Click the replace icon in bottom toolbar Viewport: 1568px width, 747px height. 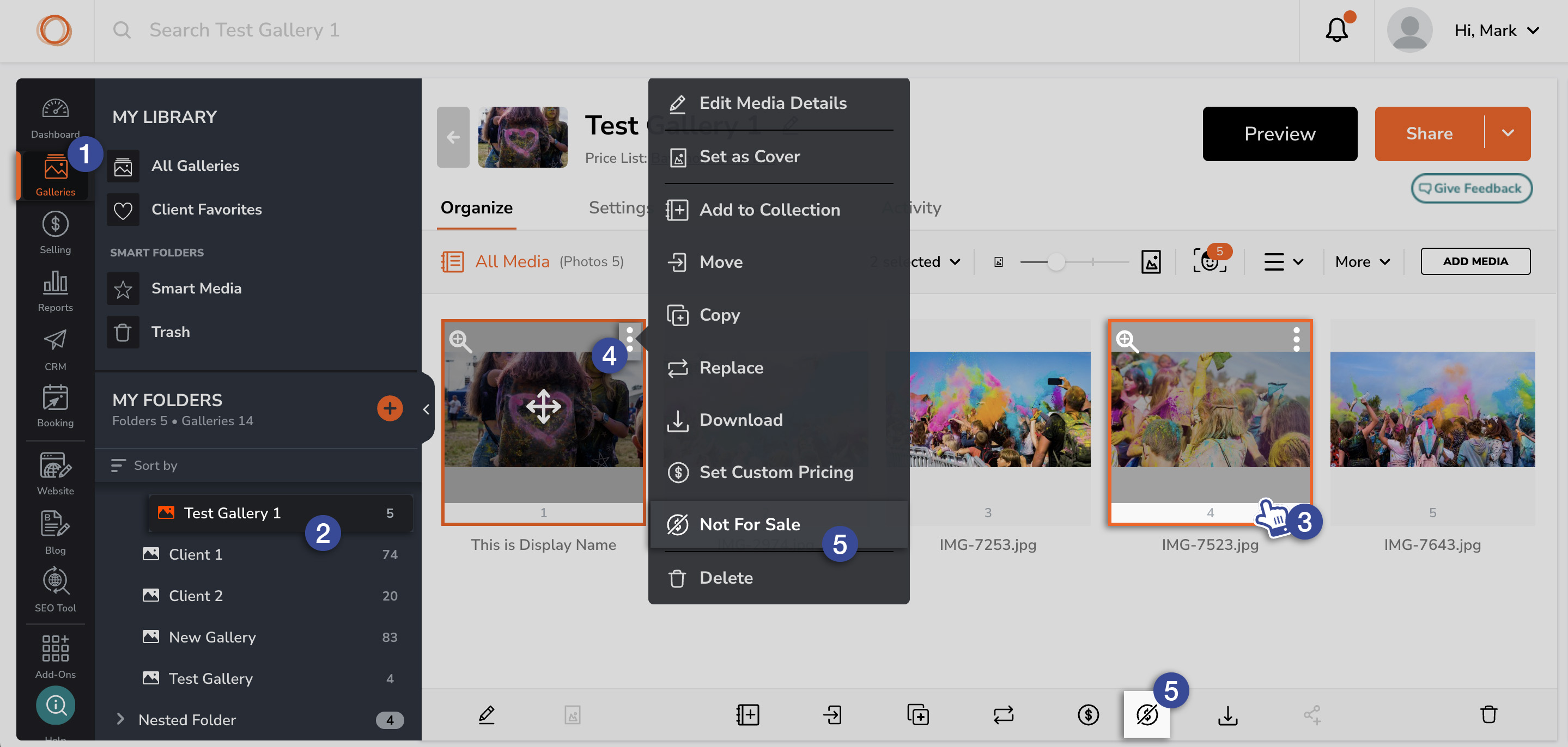click(1003, 714)
